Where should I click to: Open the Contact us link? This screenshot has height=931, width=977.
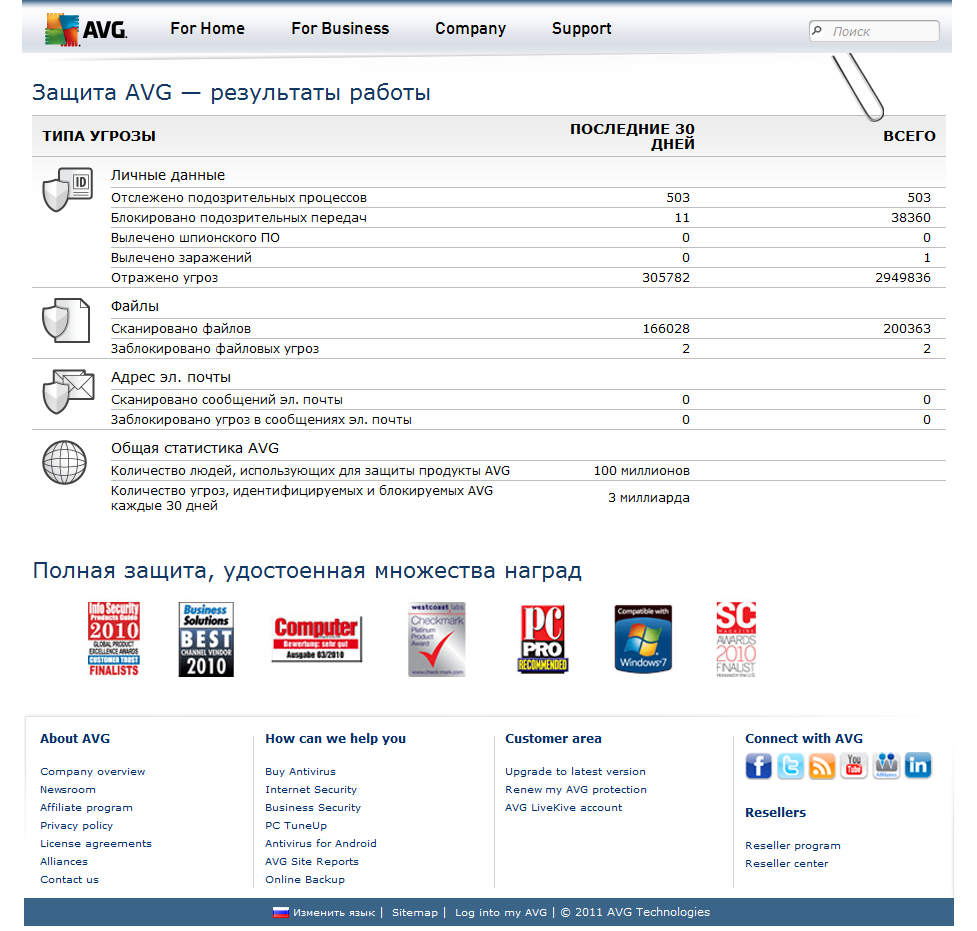(70, 879)
